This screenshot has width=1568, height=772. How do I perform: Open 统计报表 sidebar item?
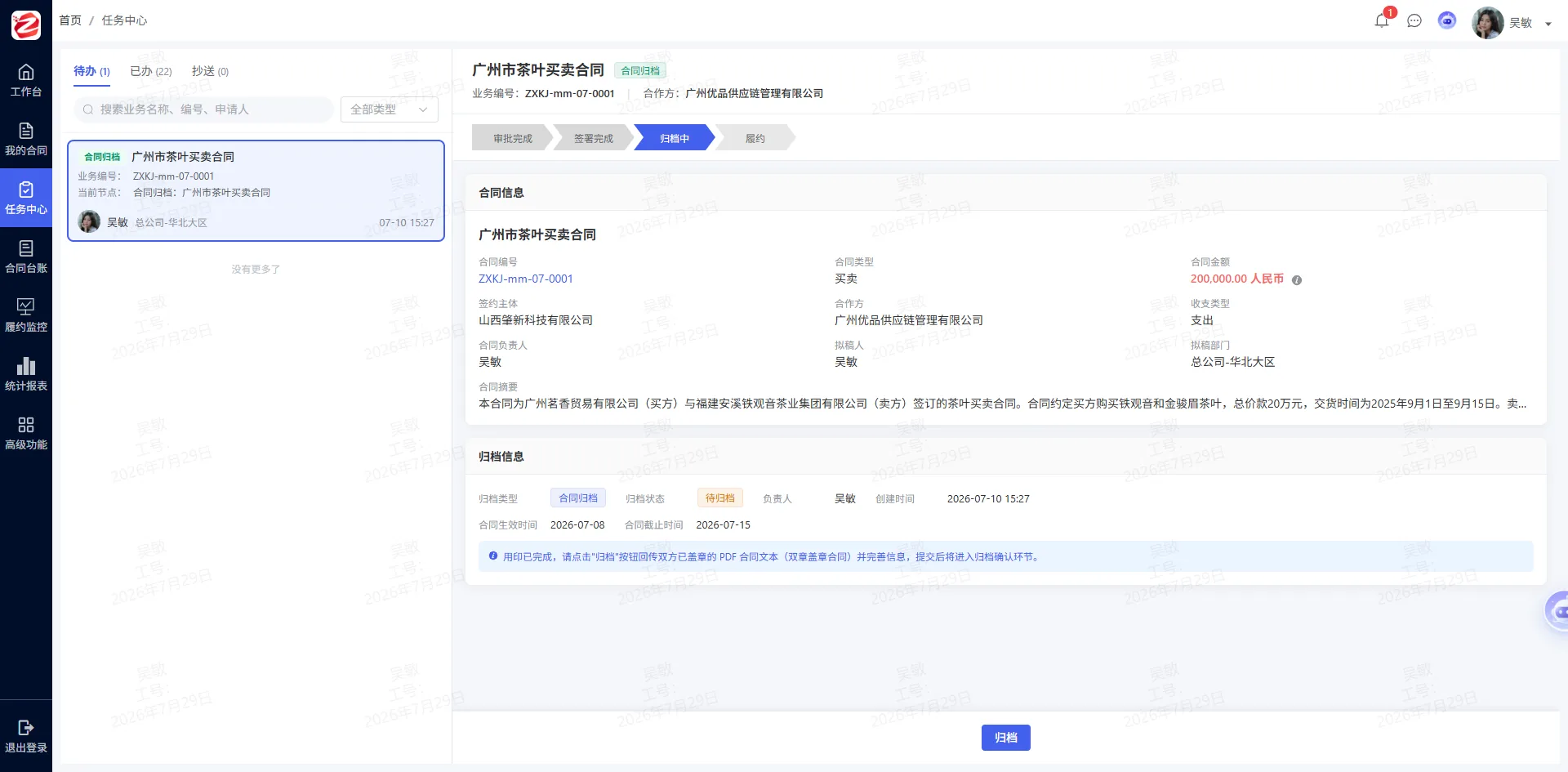(x=26, y=374)
